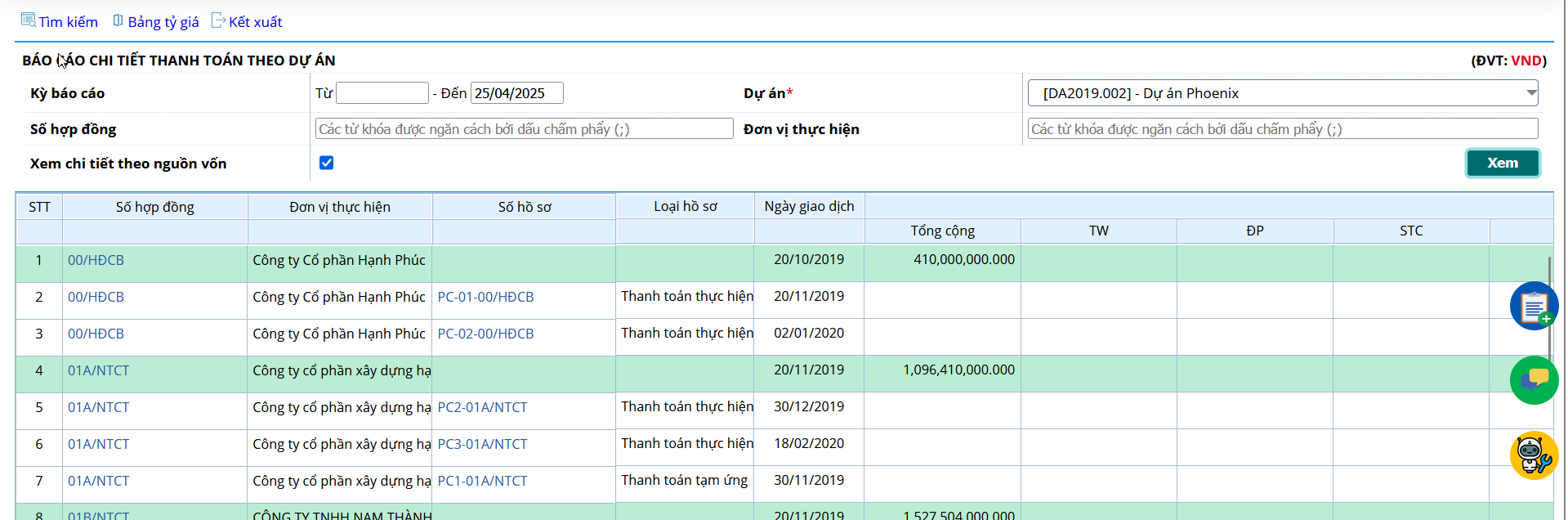The width and height of the screenshot is (1568, 520).
Task: Open record PC1-01A/NTCT
Action: [482, 481]
